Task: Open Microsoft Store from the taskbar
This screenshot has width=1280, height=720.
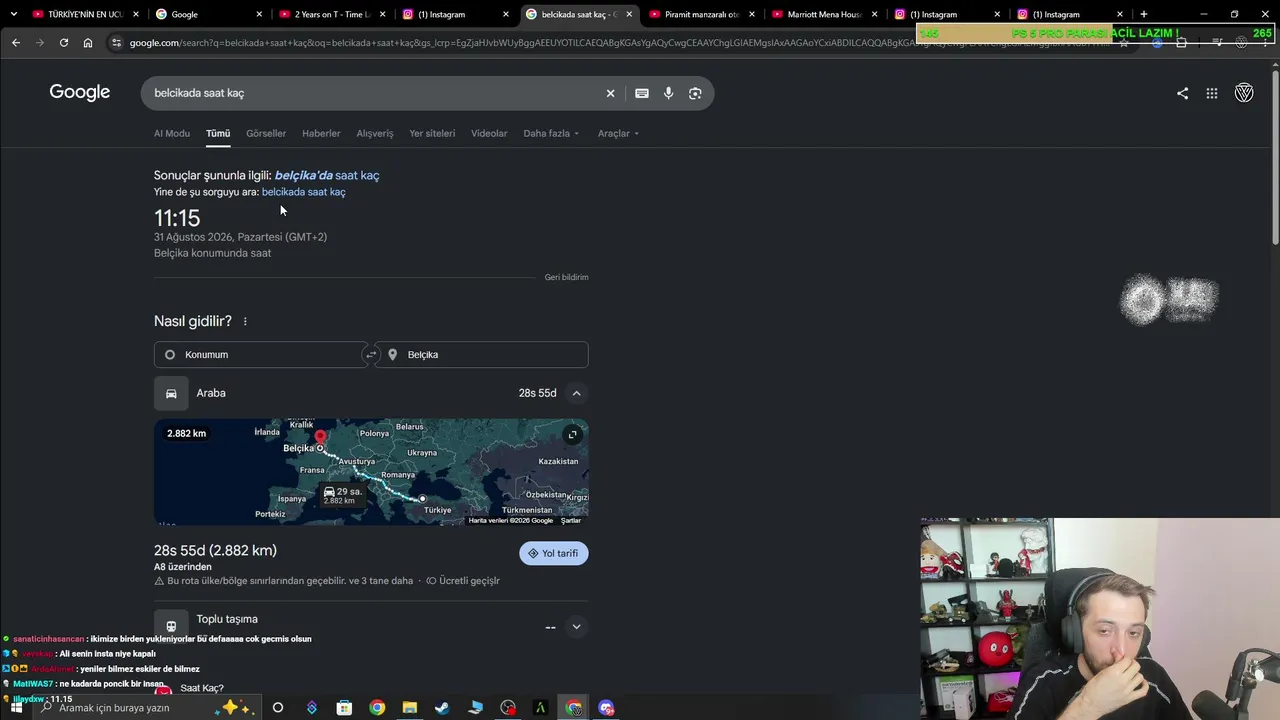Action: pyautogui.click(x=344, y=708)
